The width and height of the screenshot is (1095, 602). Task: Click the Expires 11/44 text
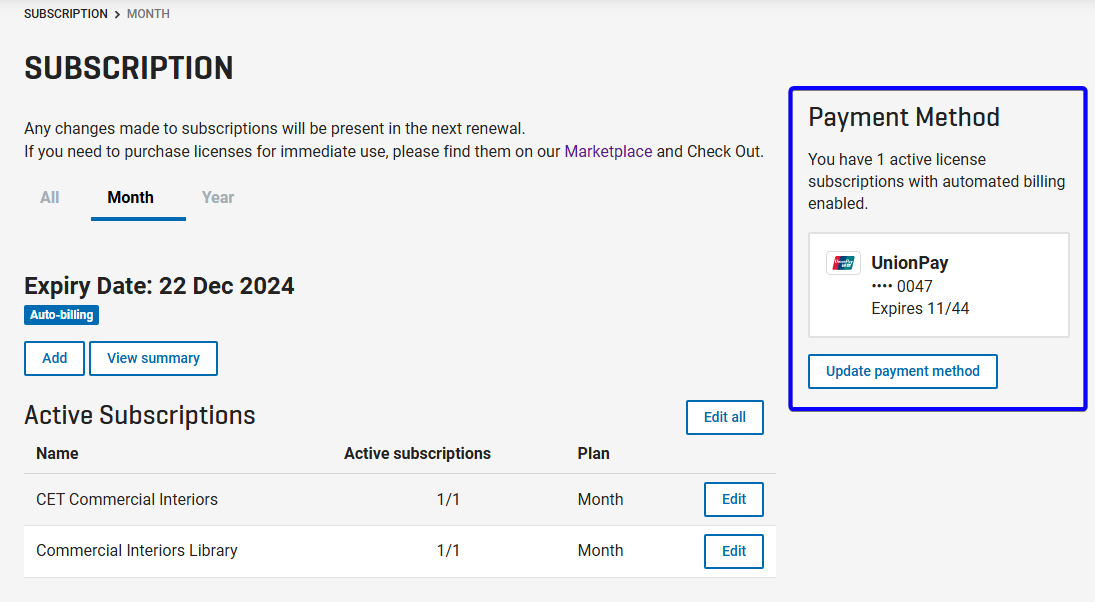920,309
